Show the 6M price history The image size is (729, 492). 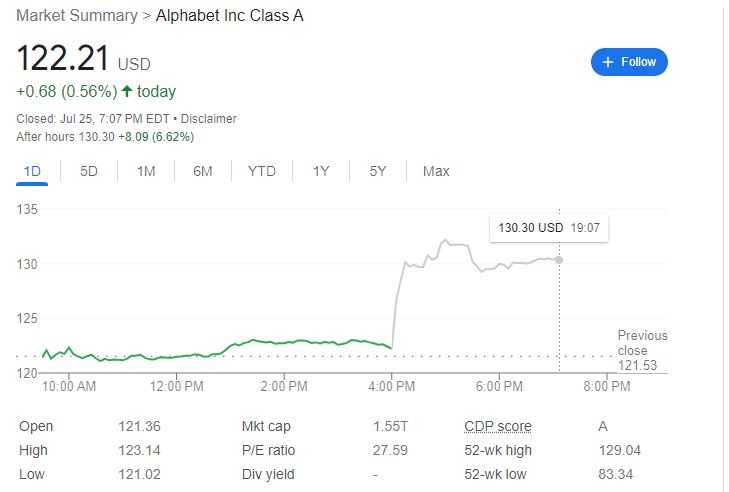pyautogui.click(x=203, y=171)
